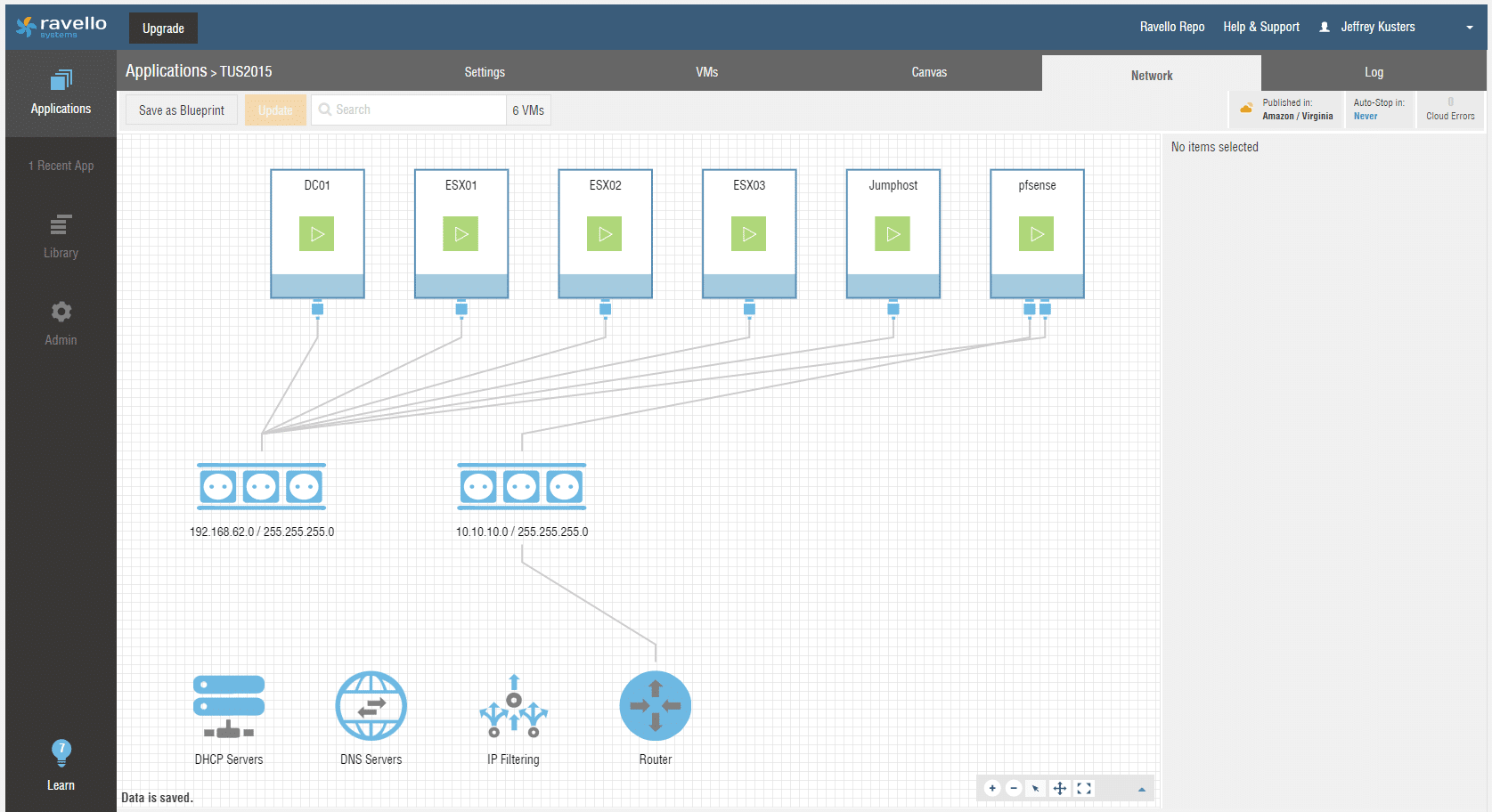Toggle the pointer selection mode
Screen dimensions: 1492x812
(1035, 788)
